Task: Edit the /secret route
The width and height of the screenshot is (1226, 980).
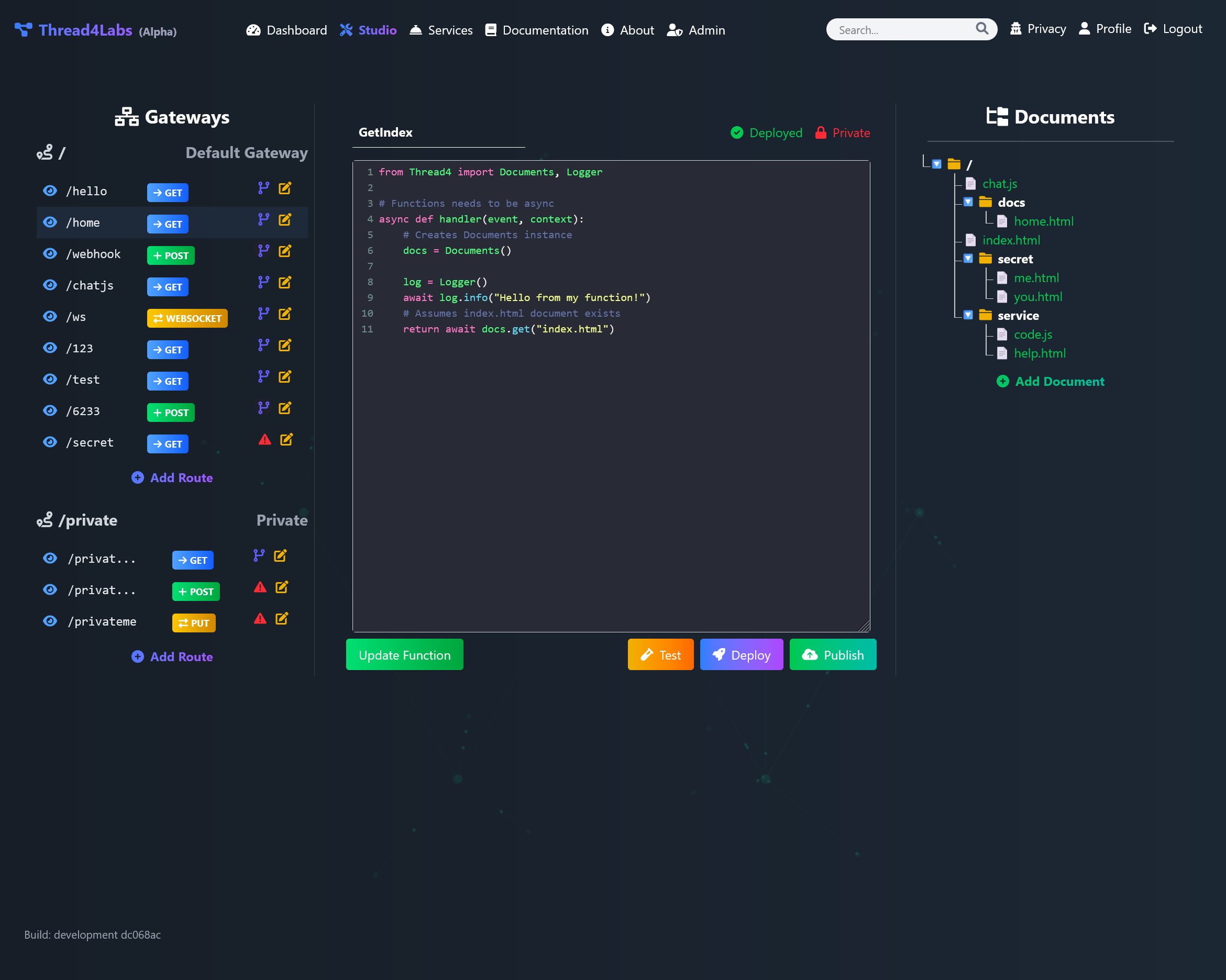Action: click(286, 439)
